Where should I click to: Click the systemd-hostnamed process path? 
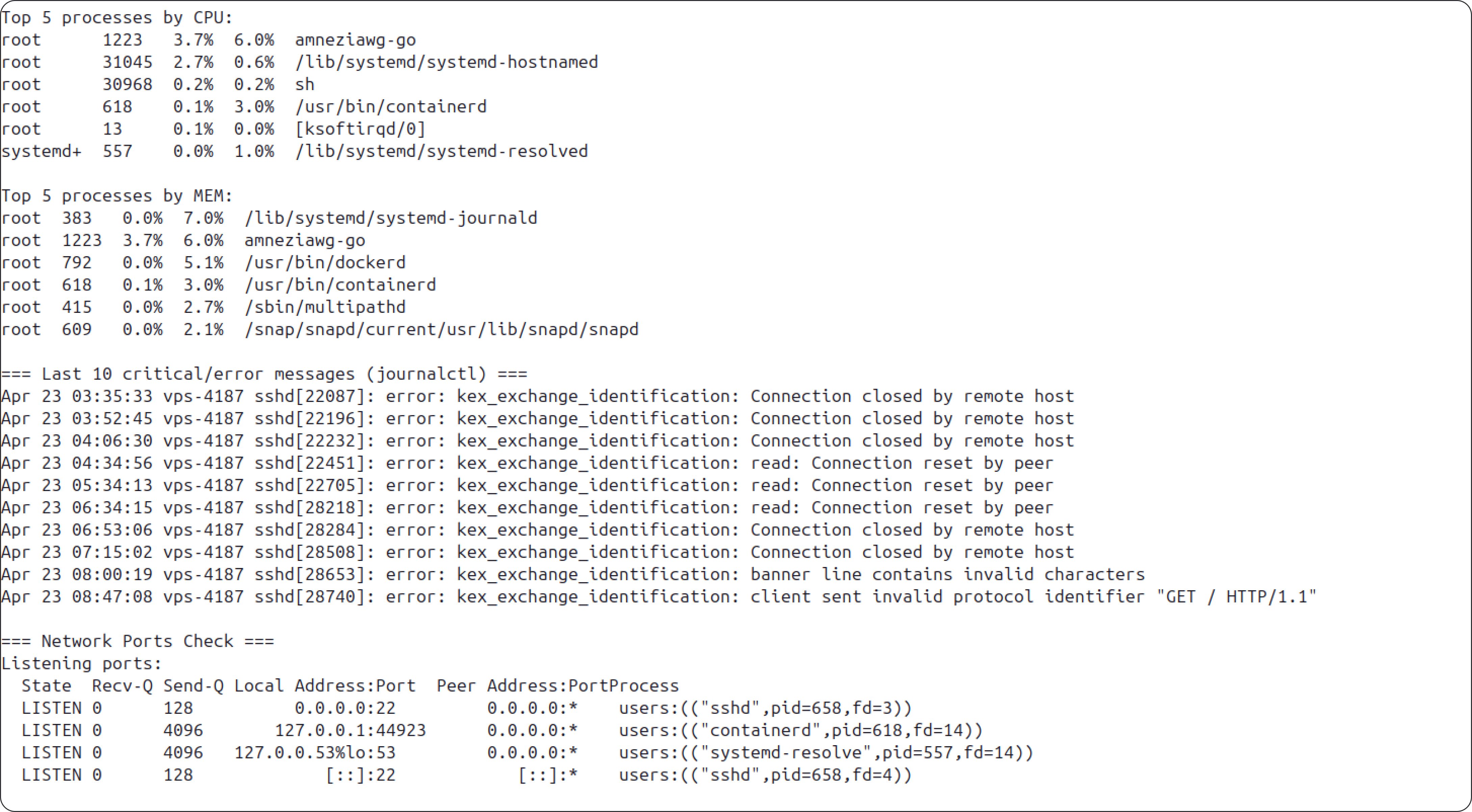(446, 62)
